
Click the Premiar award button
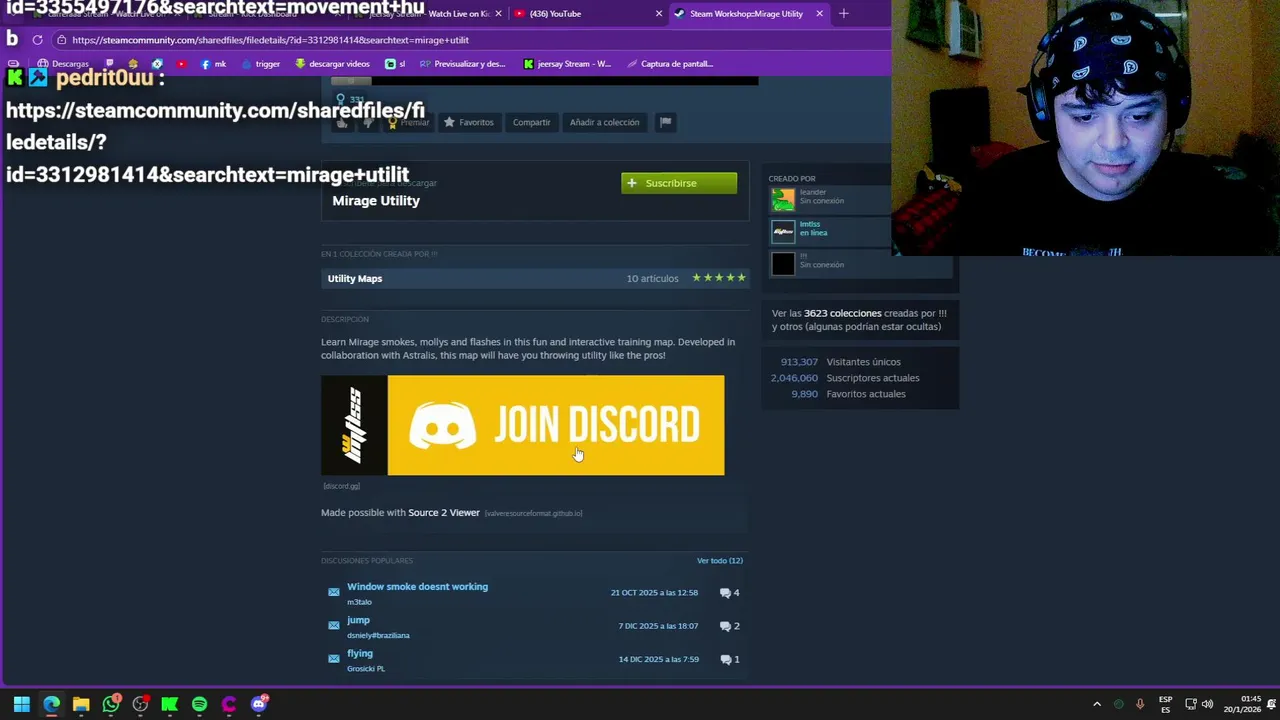coord(409,122)
